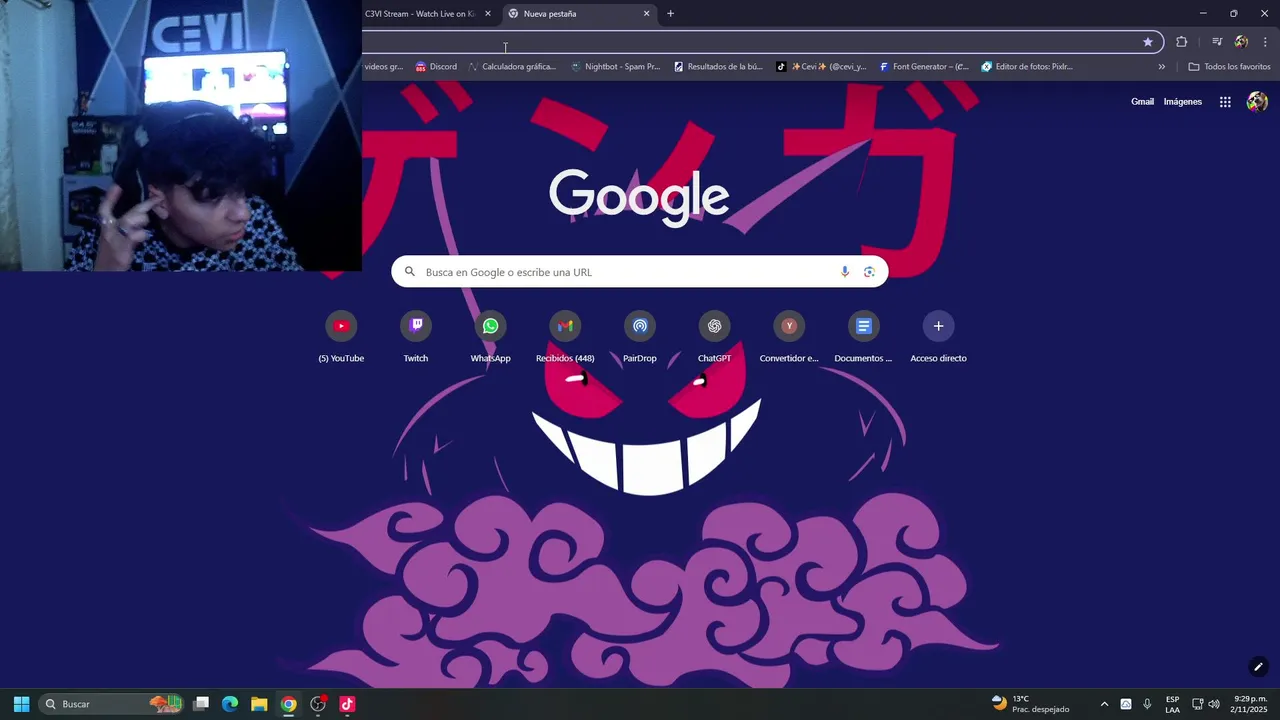Viewport: 1280px width, 720px height.
Task: Open the Cevi TikTok bookmark
Action: pyautogui.click(x=821, y=67)
